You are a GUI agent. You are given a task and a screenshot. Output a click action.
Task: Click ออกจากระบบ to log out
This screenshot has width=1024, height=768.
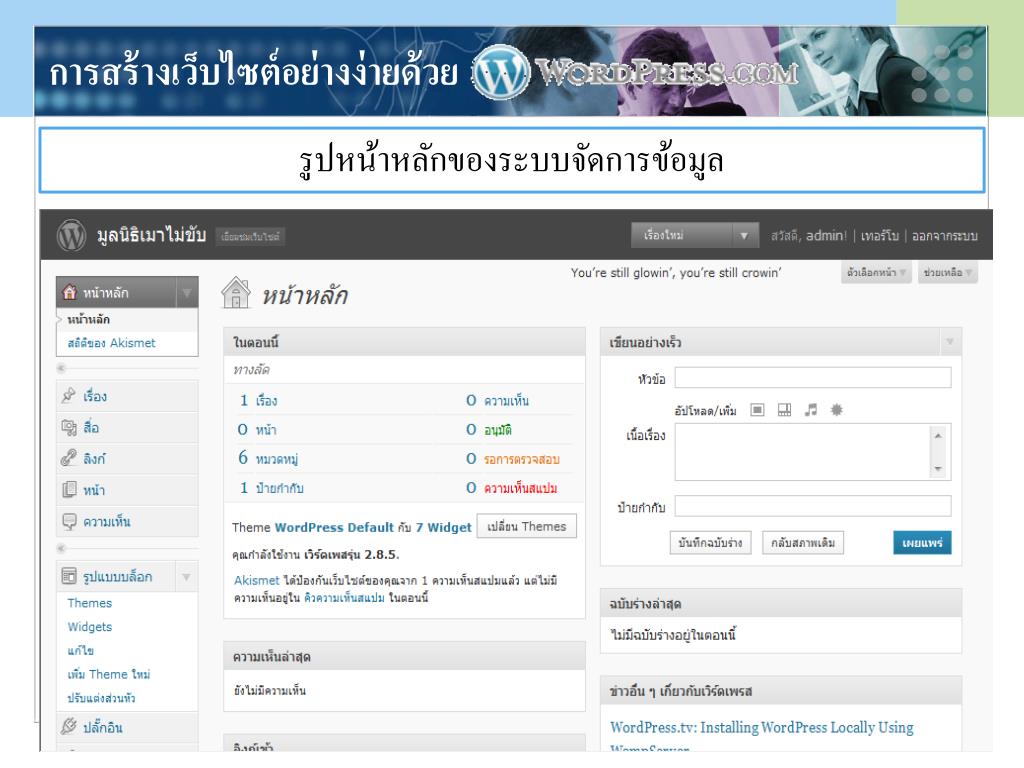pos(944,236)
